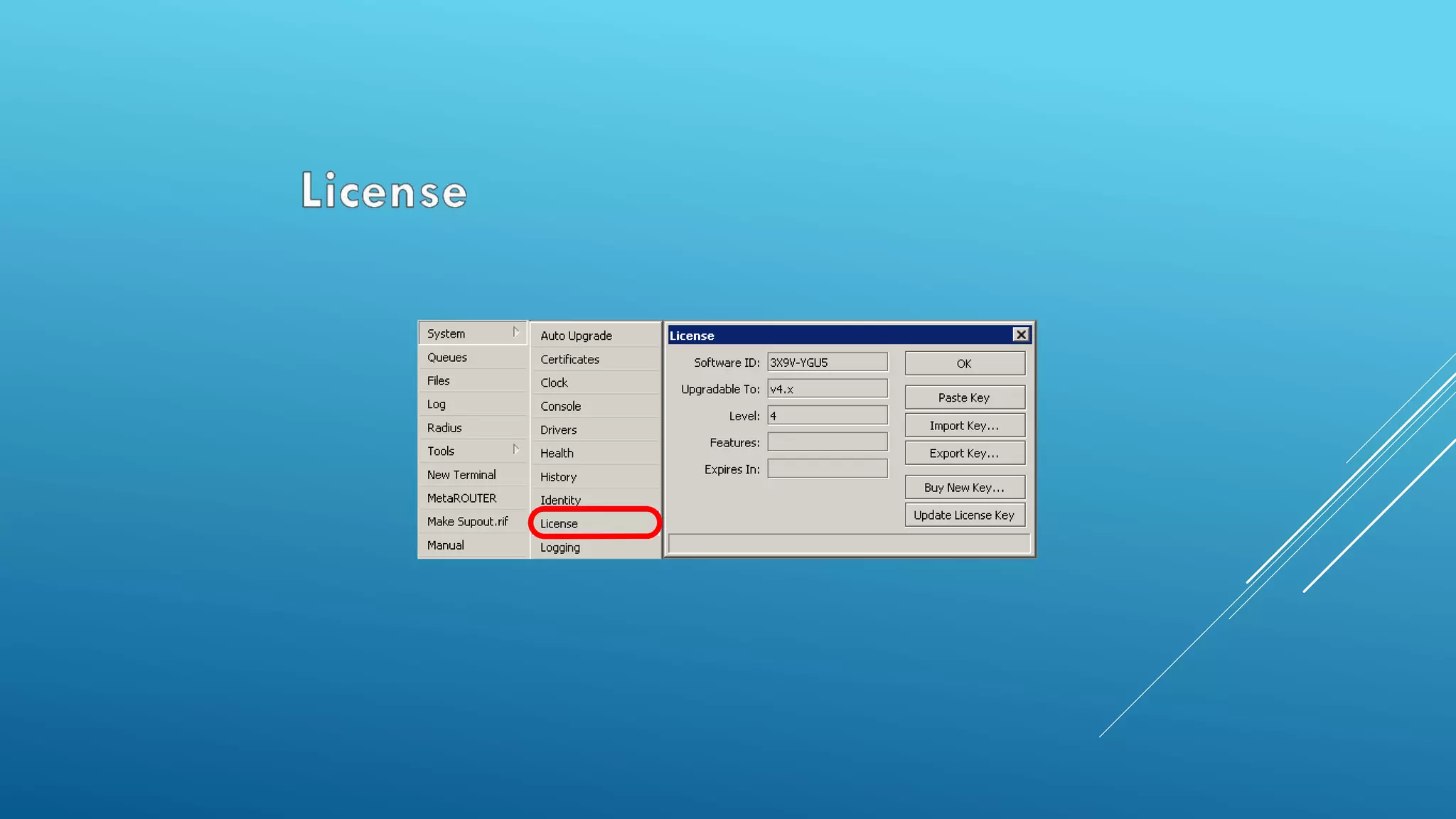Open Make Supout.rif menu item
Viewport: 1456px width, 819px height.
pos(467,522)
